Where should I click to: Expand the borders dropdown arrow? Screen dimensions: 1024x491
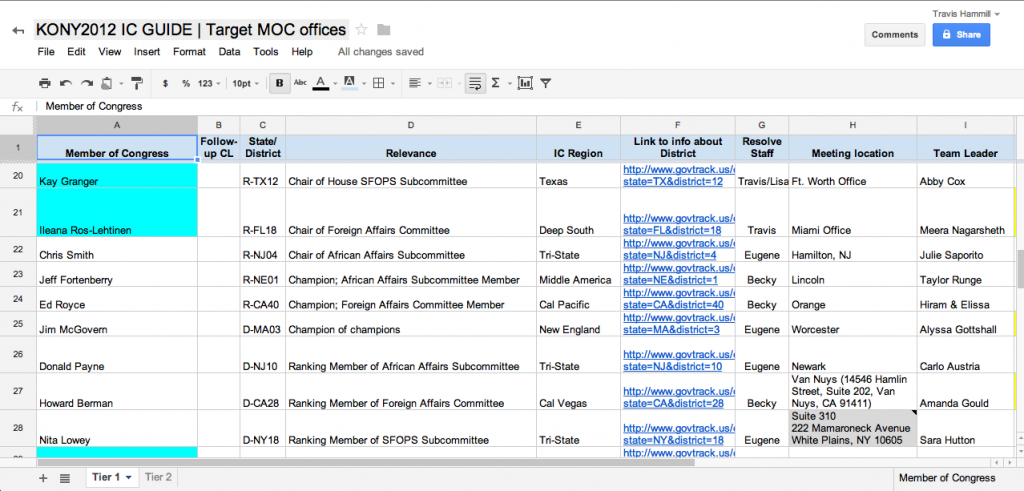392,84
